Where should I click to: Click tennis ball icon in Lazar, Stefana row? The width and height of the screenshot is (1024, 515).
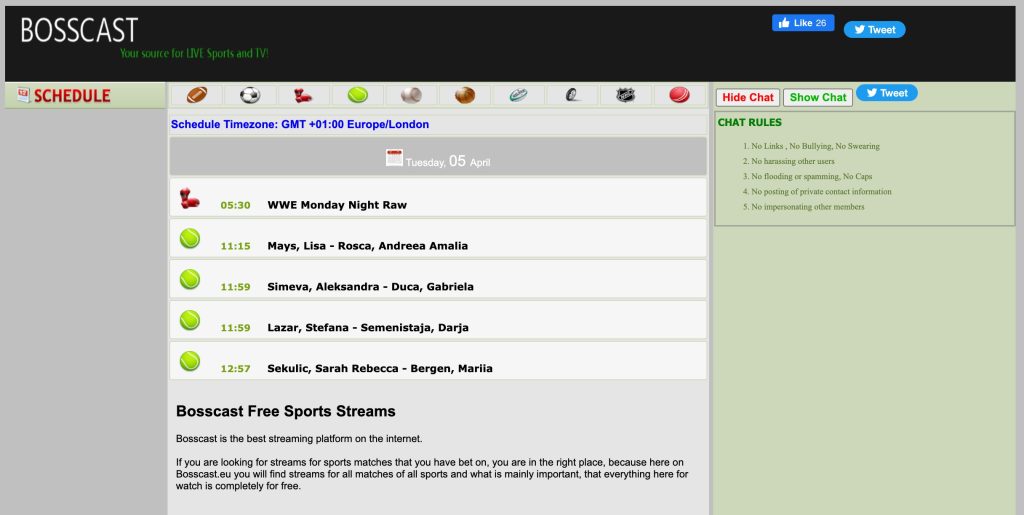click(x=190, y=320)
